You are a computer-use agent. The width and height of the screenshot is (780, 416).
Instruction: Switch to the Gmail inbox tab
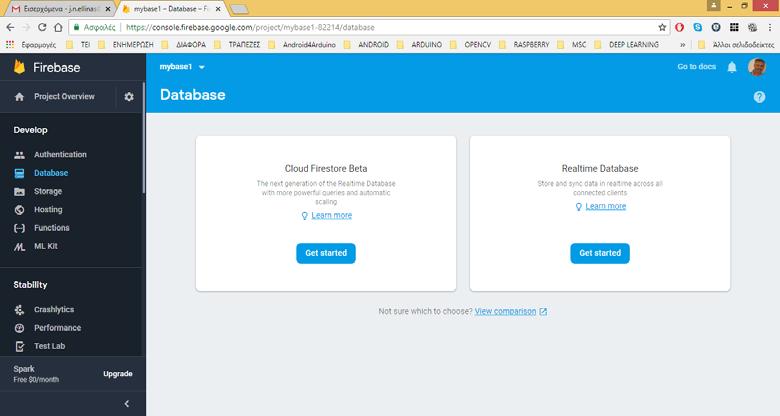point(59,9)
